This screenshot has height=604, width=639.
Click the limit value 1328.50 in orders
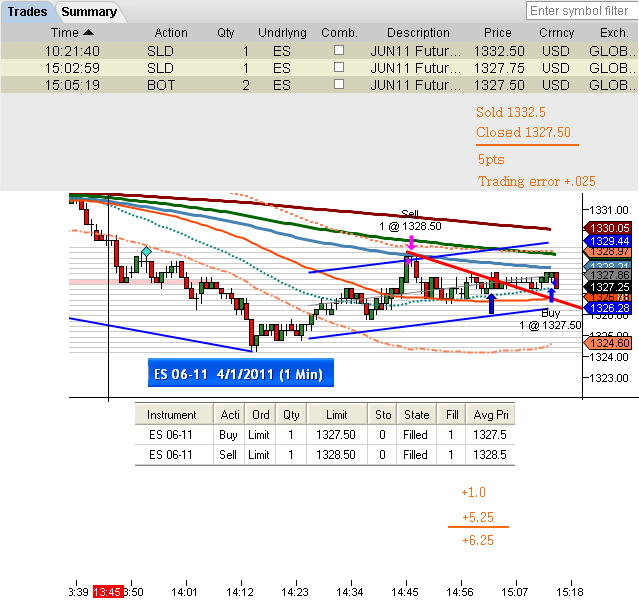[336, 454]
